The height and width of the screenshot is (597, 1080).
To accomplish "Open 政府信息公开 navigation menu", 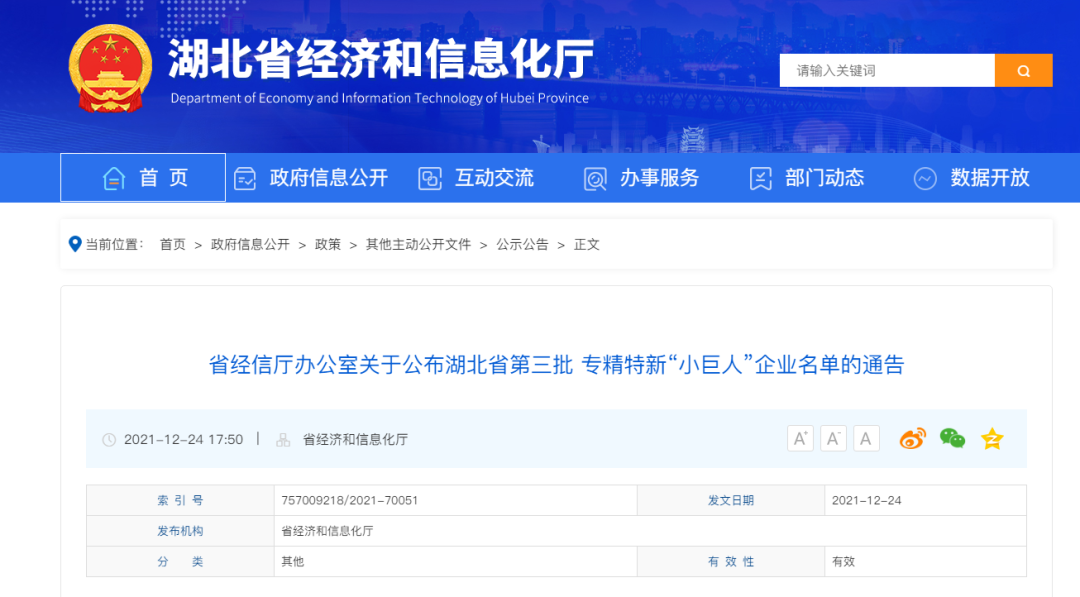I will 311,178.
